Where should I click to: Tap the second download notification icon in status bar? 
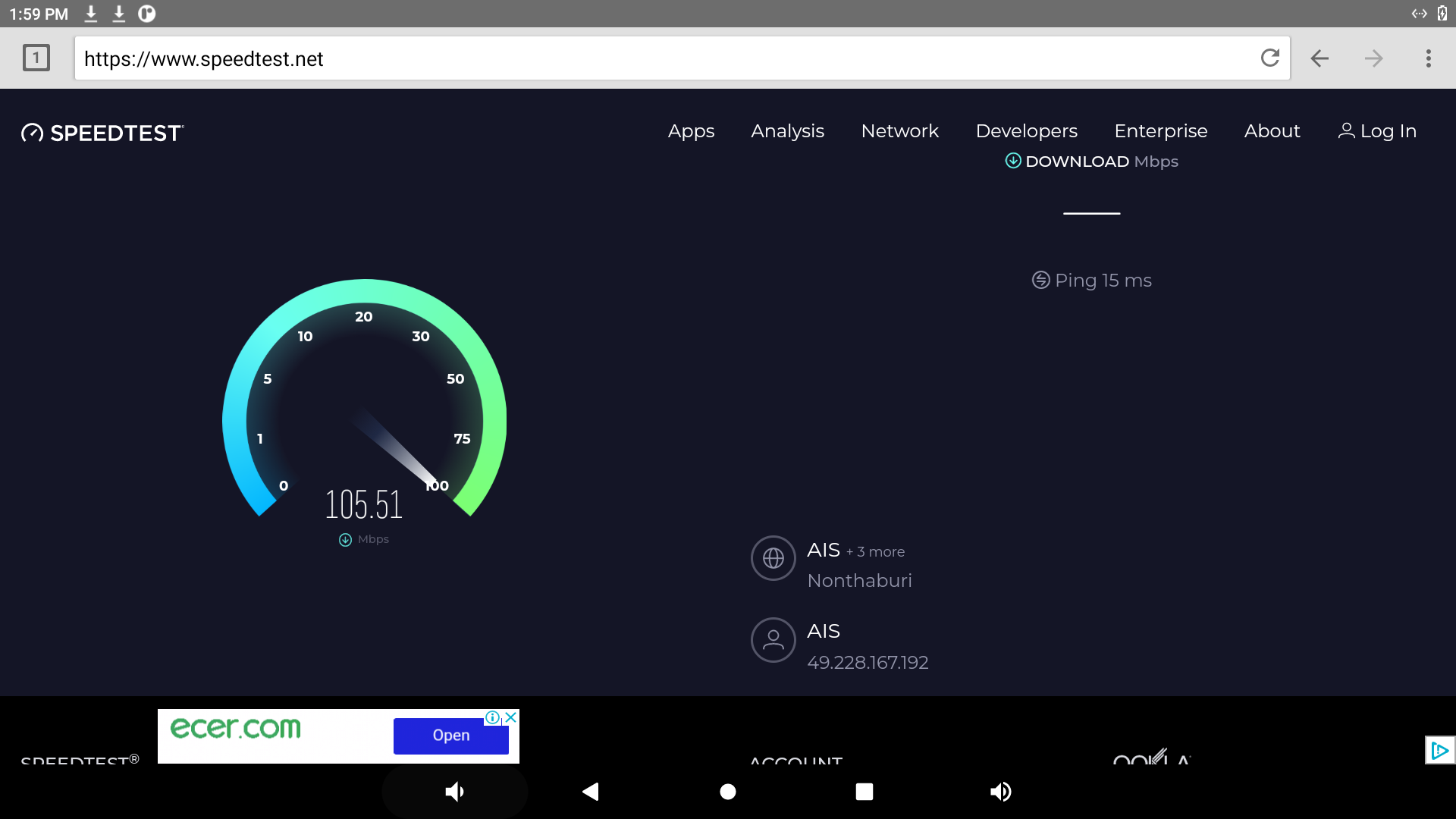click(119, 14)
